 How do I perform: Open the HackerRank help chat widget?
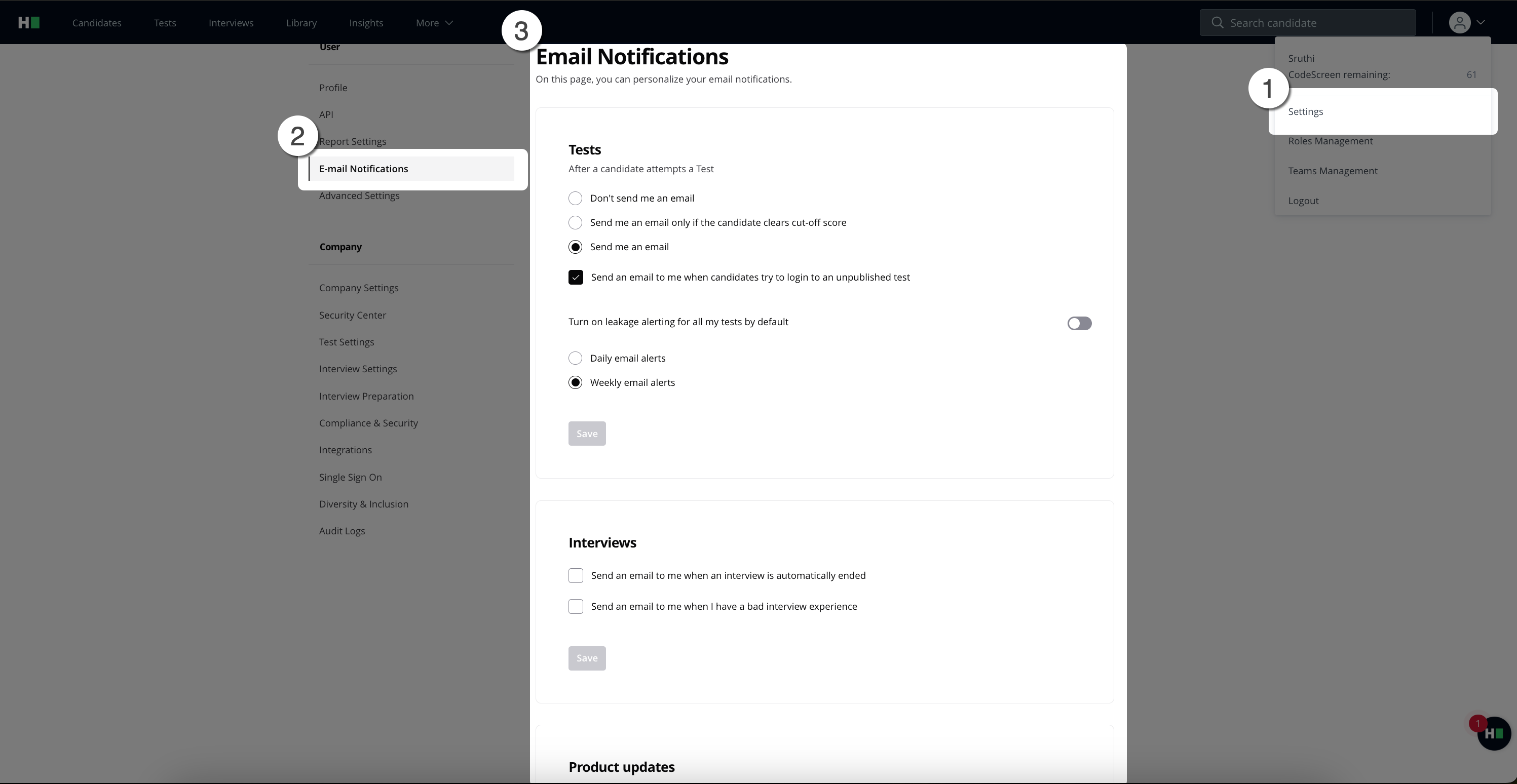tap(1495, 734)
